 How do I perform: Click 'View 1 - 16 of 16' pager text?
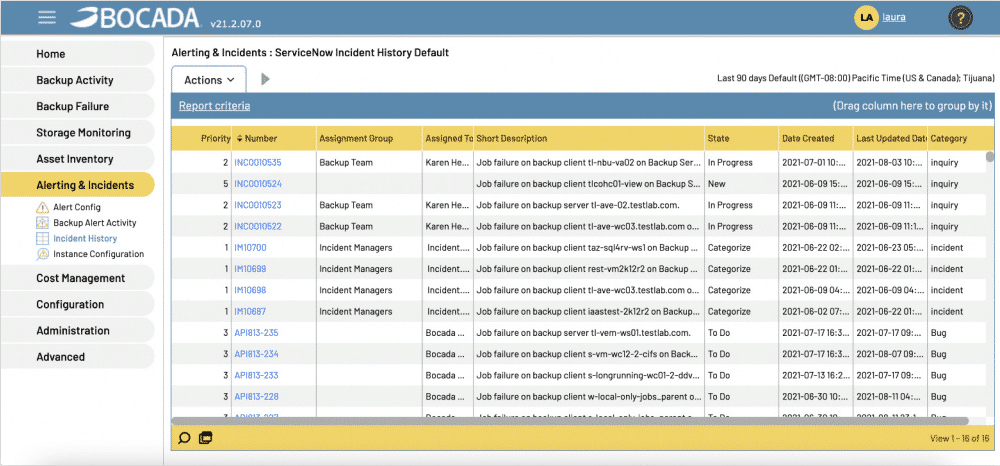pos(960,439)
